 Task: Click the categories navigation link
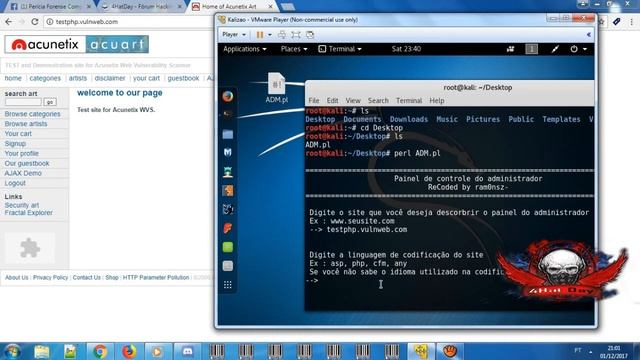click(45, 78)
